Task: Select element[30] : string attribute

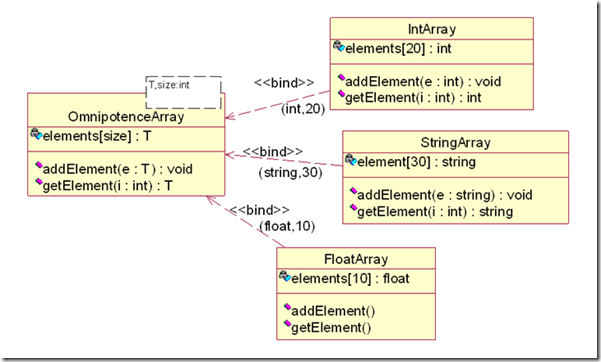Action: [417, 162]
